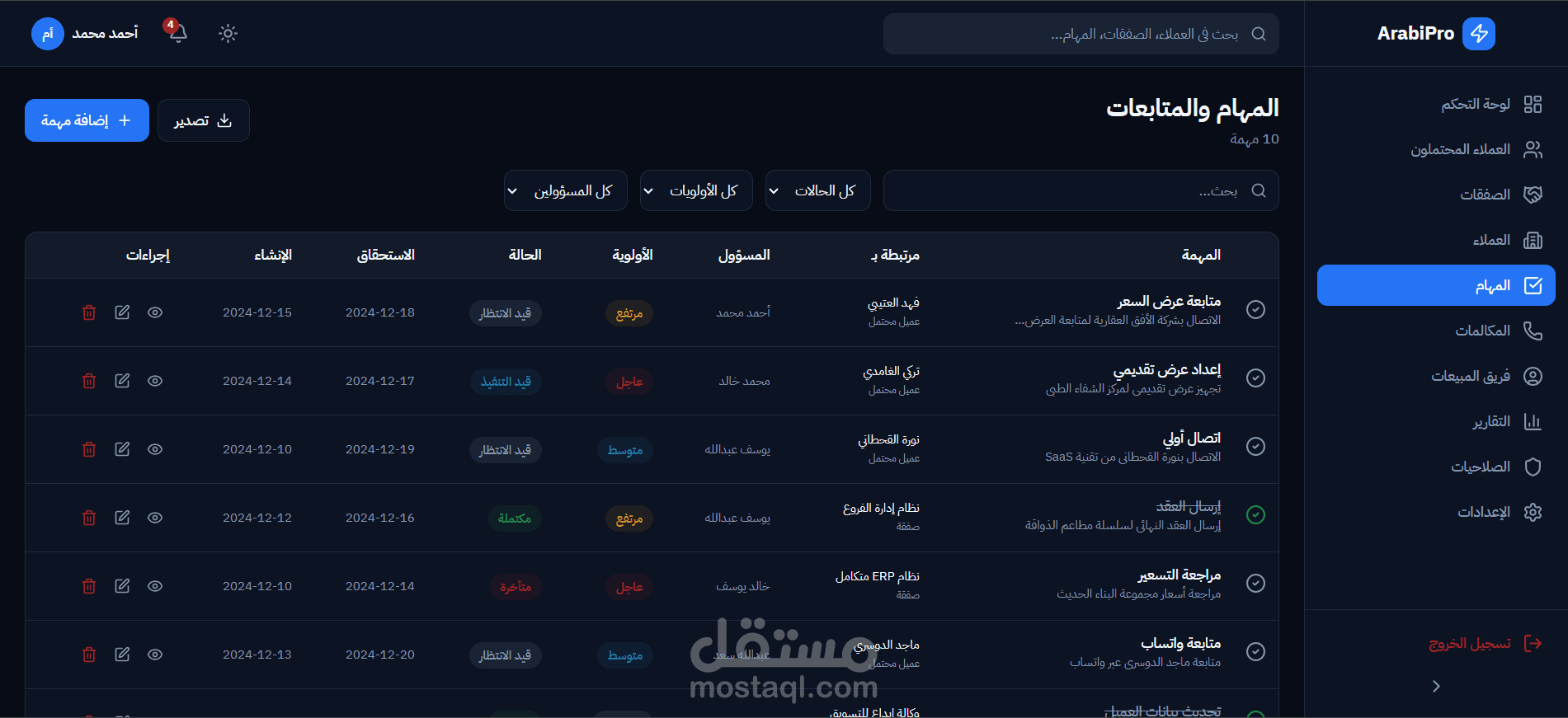Image resolution: width=1568 pixels, height=718 pixels.
Task: Delete the متابعة عرض السعر task
Action: coord(89,312)
